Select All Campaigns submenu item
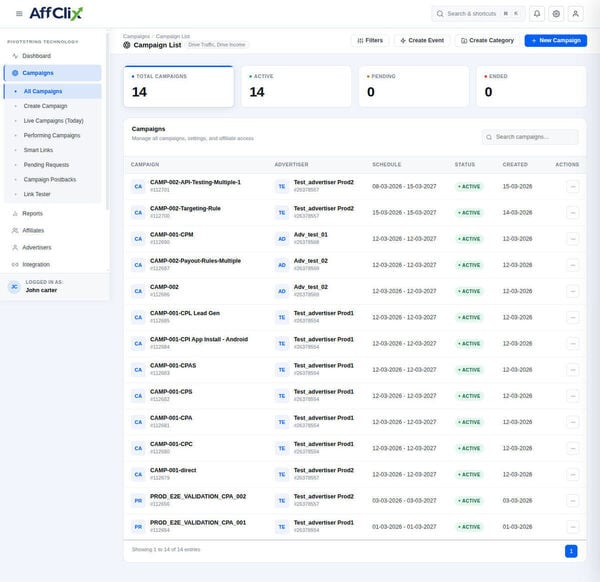The height and width of the screenshot is (582, 600). pyautogui.click(x=52, y=91)
